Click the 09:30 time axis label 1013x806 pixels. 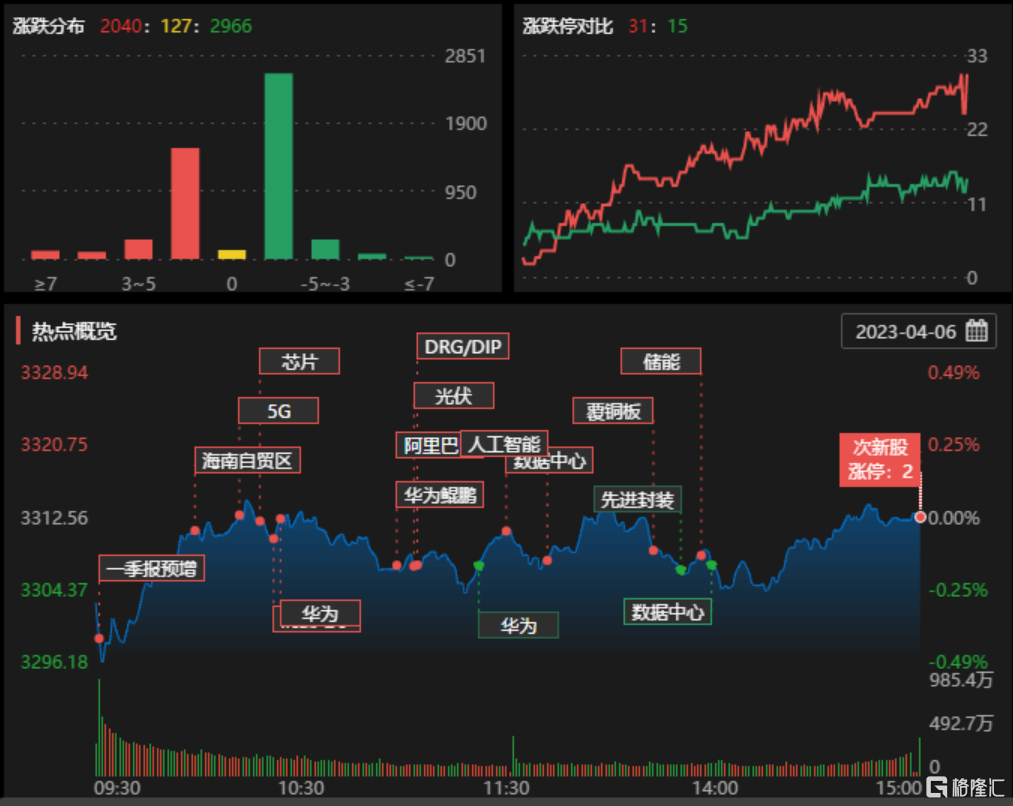[x=117, y=788]
